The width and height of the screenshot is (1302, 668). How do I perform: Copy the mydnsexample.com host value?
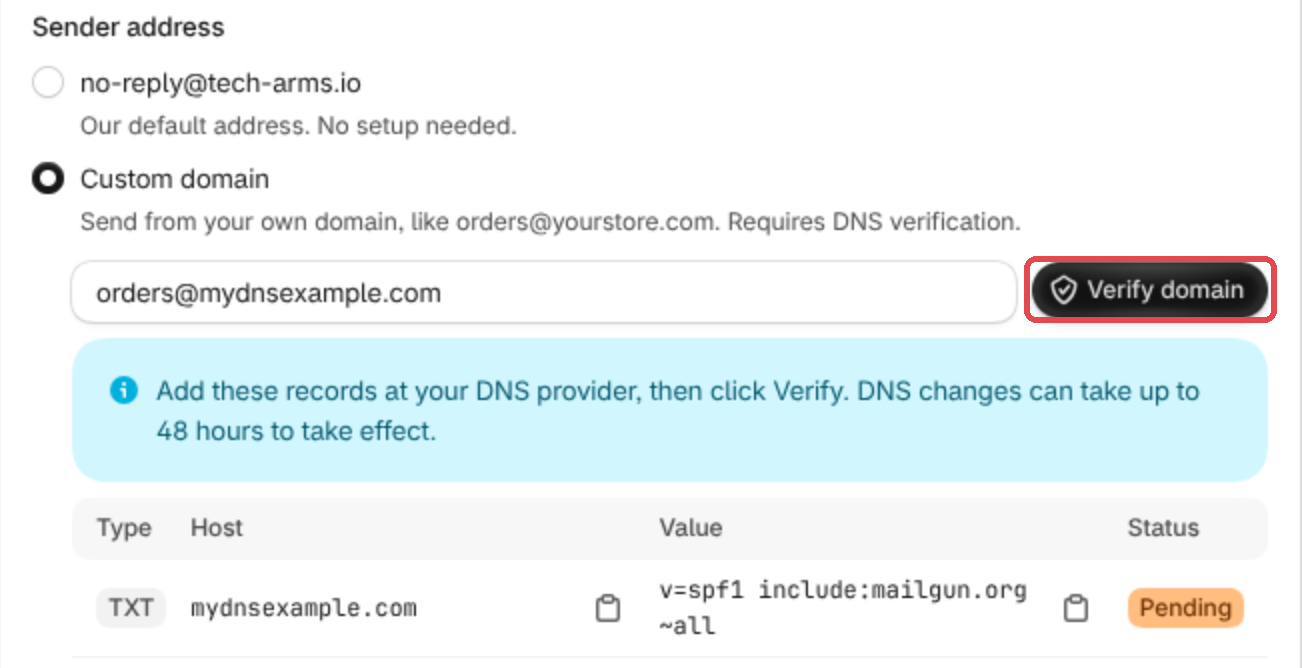(607, 608)
